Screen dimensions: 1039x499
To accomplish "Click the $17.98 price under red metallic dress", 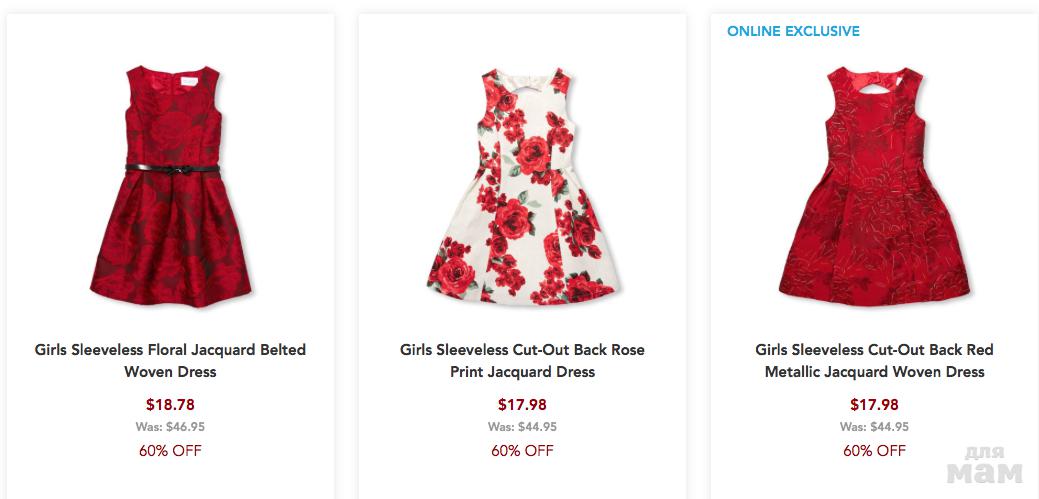I will (874, 405).
